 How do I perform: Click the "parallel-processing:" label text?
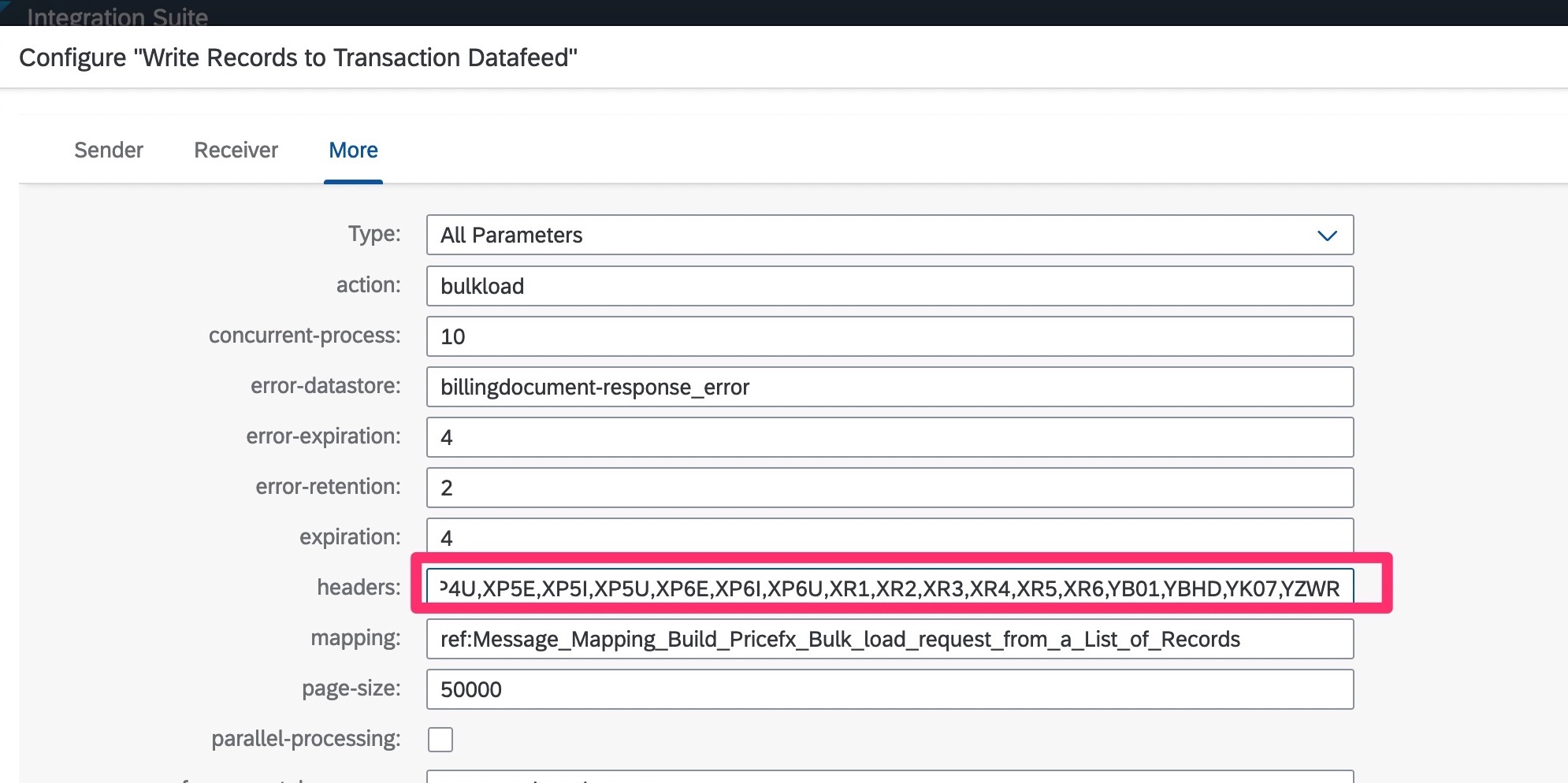[x=306, y=739]
